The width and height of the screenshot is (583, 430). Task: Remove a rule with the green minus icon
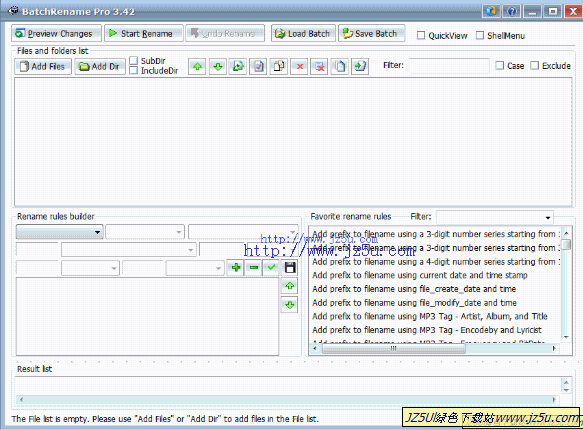tap(254, 267)
